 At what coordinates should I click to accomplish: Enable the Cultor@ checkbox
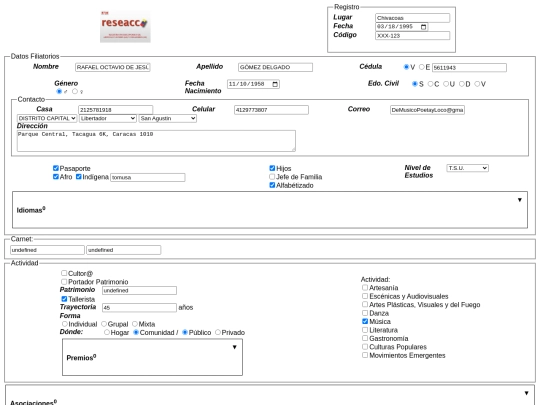(64, 273)
